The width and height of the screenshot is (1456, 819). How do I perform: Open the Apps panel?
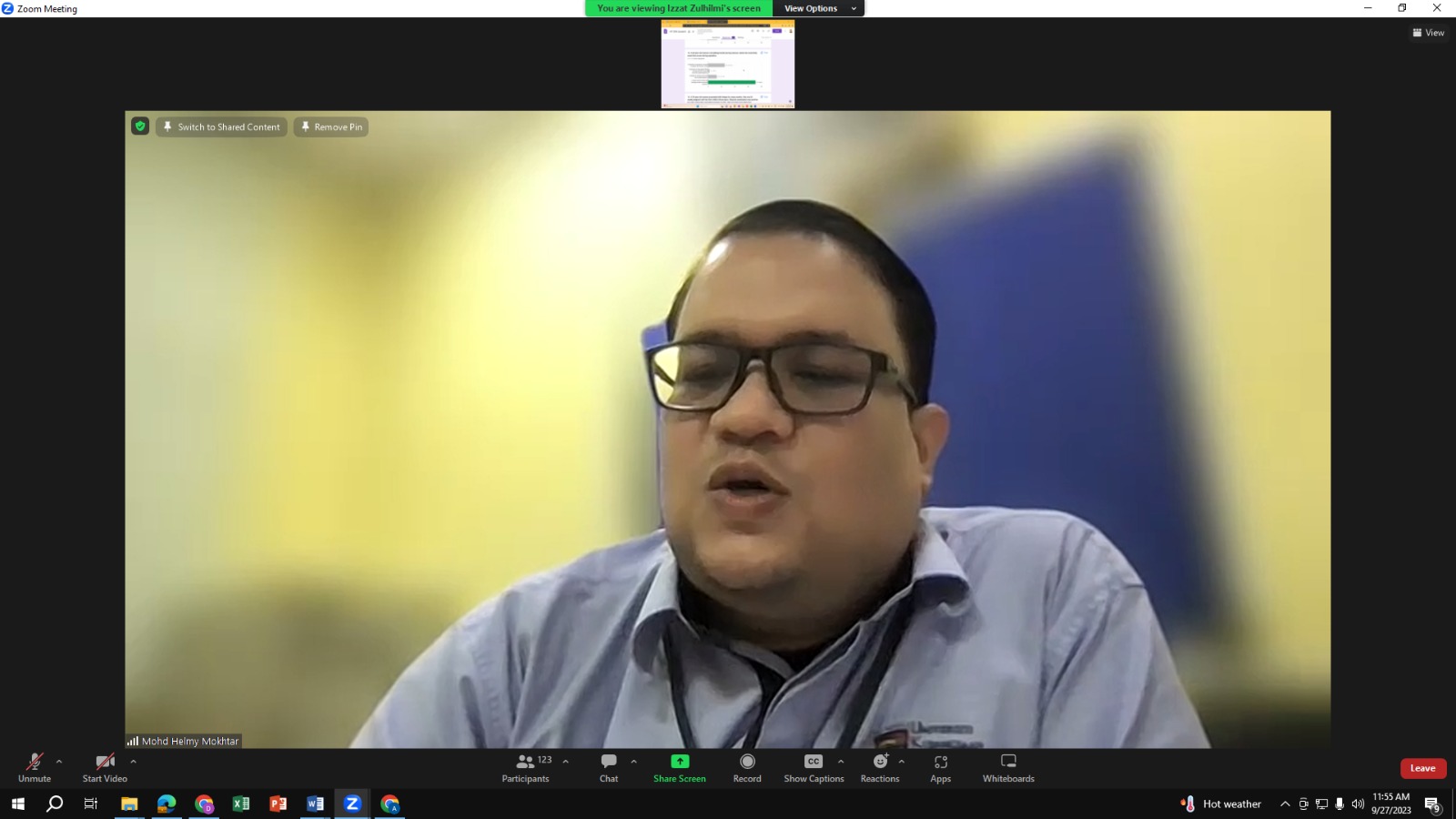tap(940, 767)
